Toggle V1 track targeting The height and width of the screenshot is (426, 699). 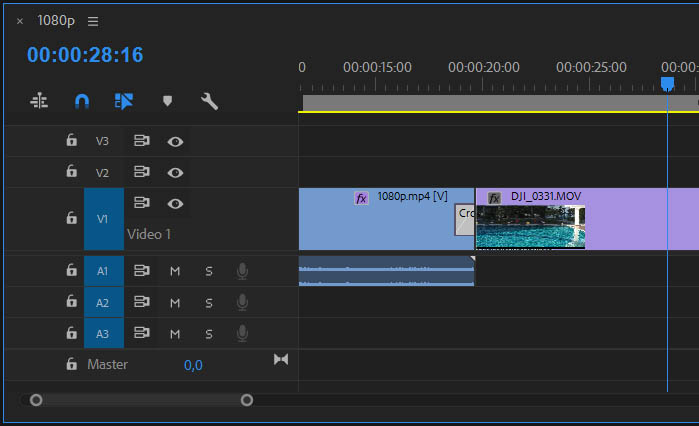point(103,219)
